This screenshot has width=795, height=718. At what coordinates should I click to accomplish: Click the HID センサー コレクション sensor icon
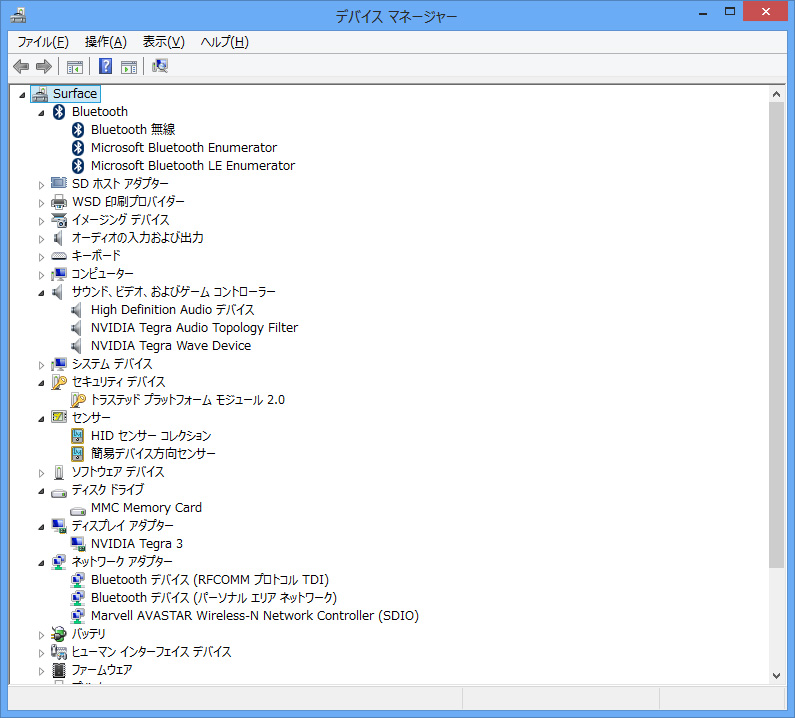click(x=78, y=436)
